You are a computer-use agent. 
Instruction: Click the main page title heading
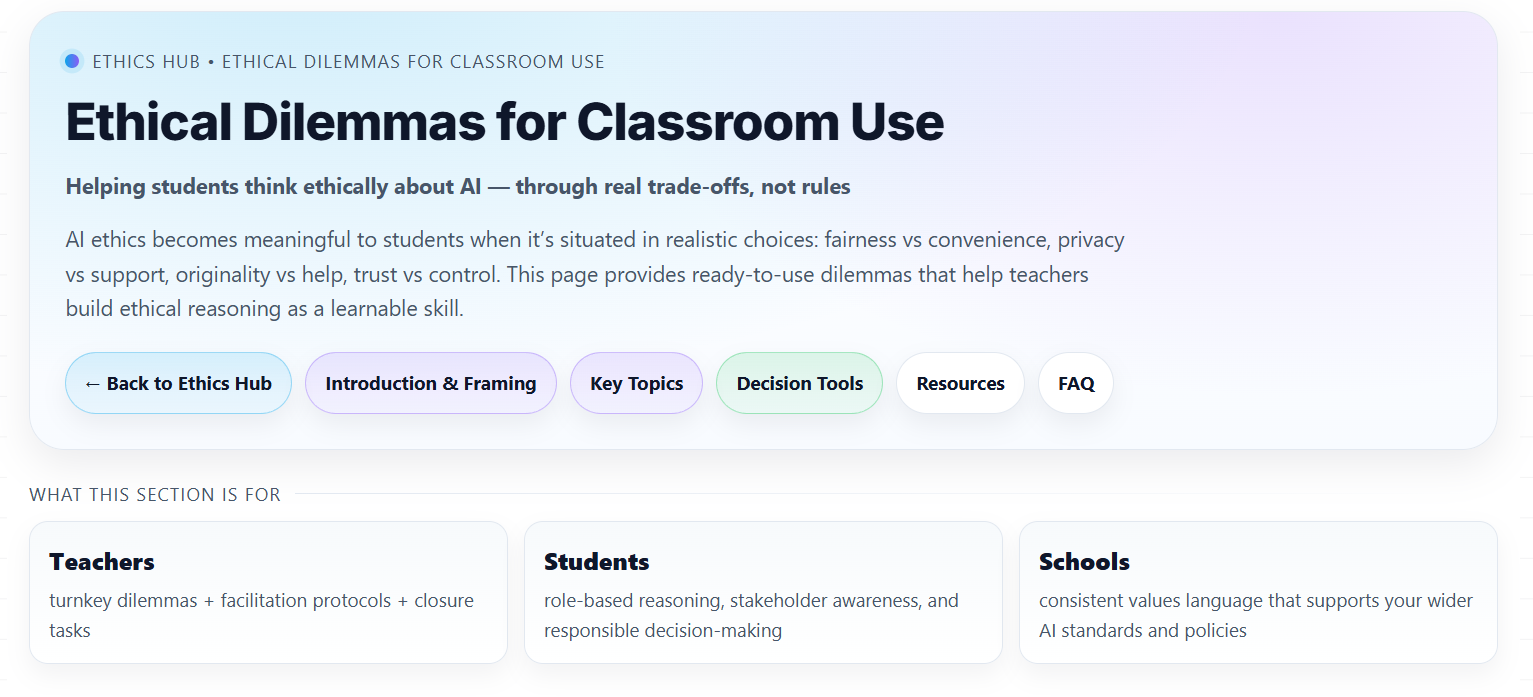click(504, 122)
